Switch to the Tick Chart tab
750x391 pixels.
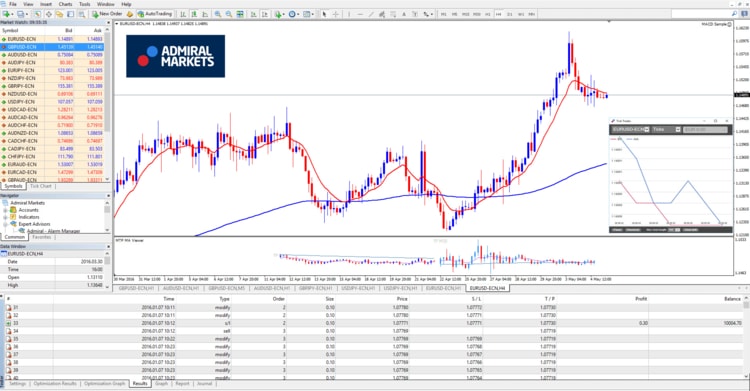41,186
